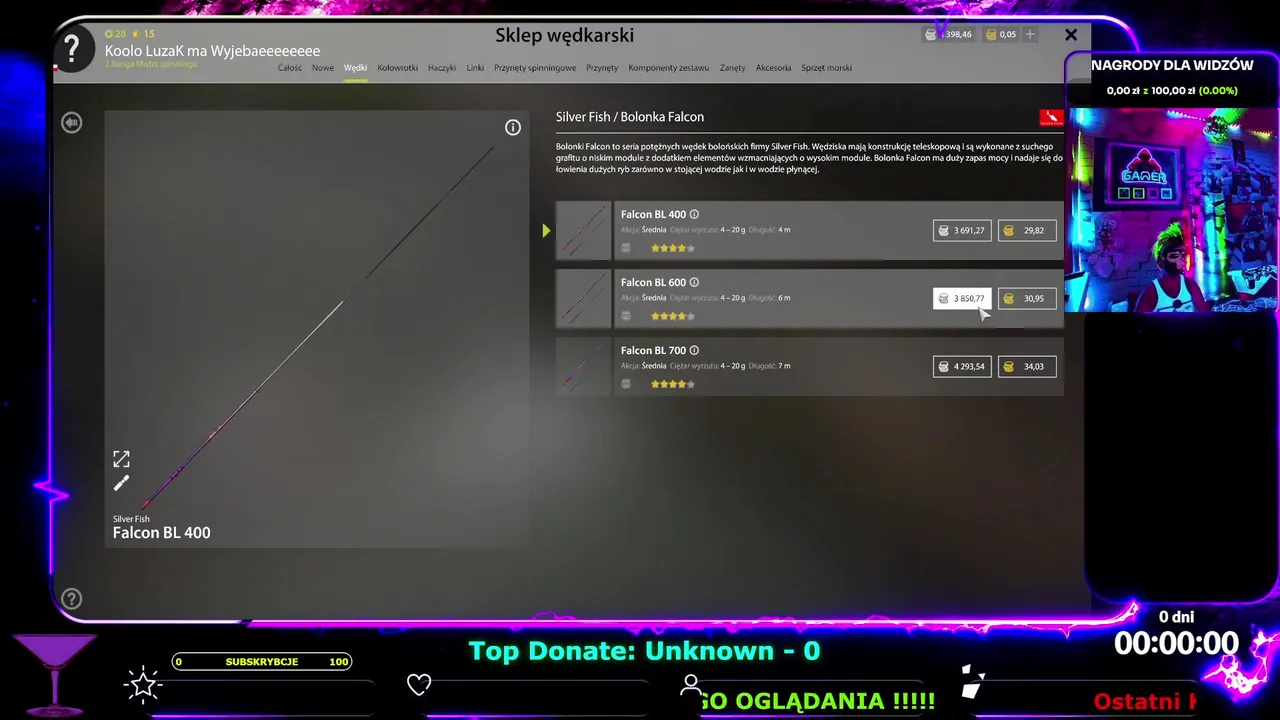Image resolution: width=1280 pixels, height=720 pixels.
Task: Expand rod preview to fullscreen
Action: pos(121,459)
